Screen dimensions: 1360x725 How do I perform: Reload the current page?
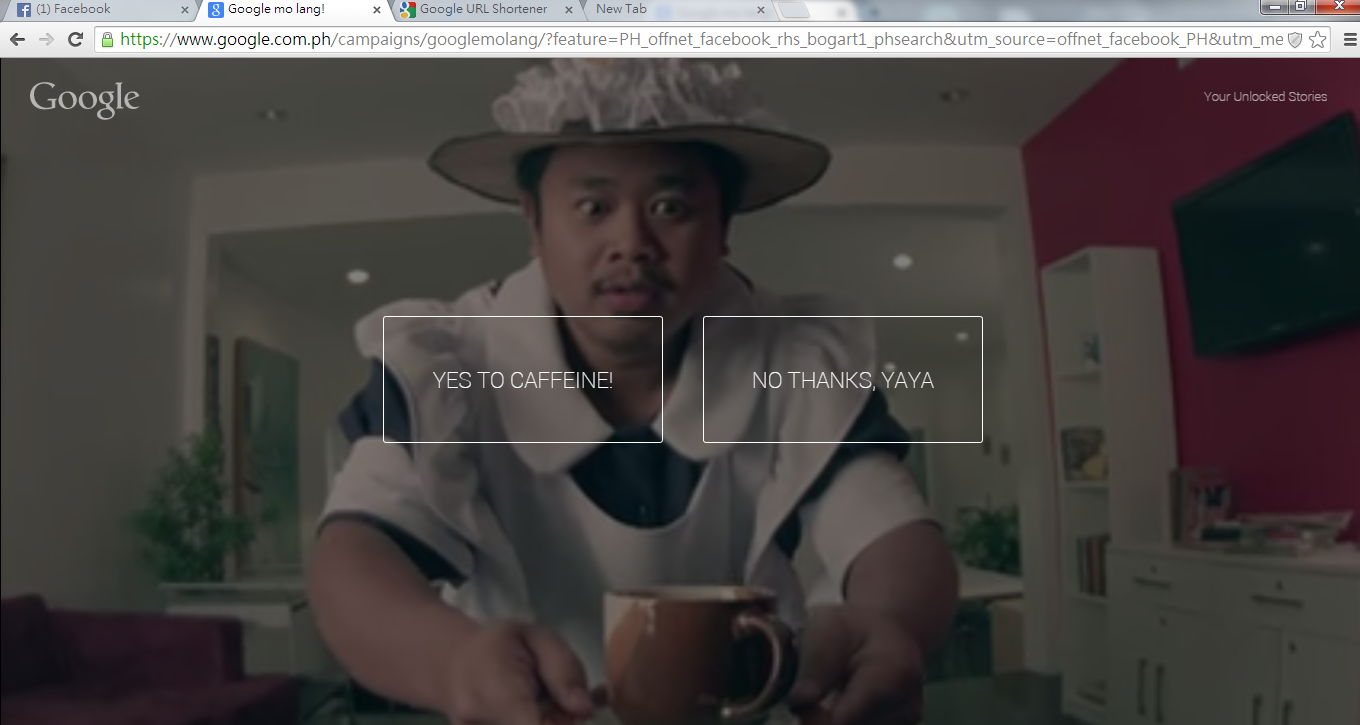tap(75, 40)
